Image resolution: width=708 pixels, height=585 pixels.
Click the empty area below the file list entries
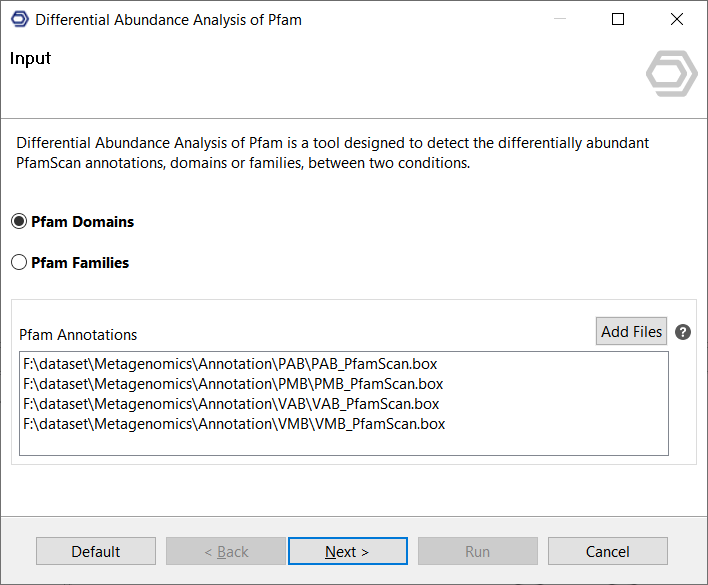[343, 444]
